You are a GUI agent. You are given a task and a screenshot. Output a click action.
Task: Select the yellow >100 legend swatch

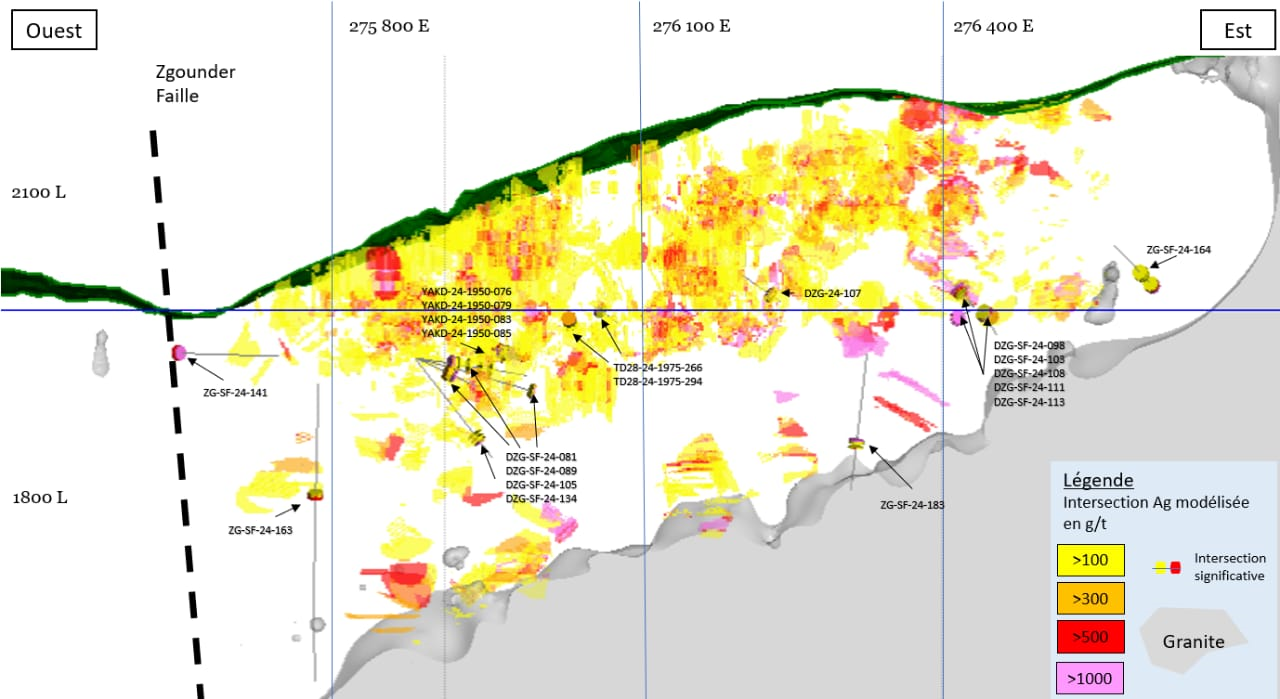[x=1091, y=560]
